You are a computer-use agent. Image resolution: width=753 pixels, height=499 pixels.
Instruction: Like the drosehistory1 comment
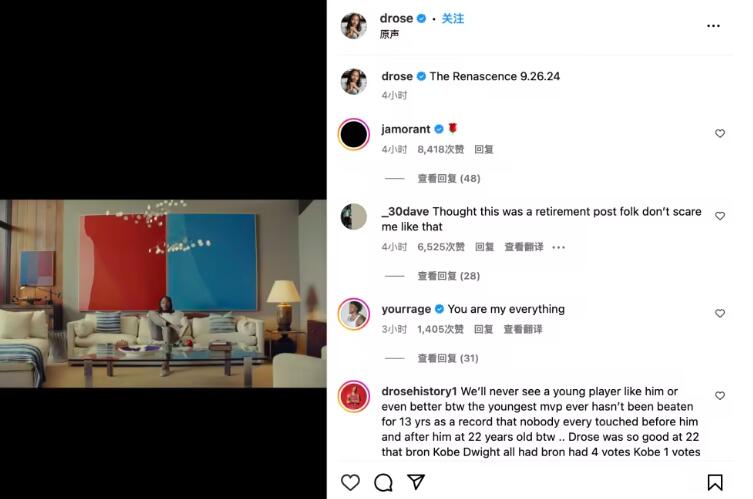(719, 396)
